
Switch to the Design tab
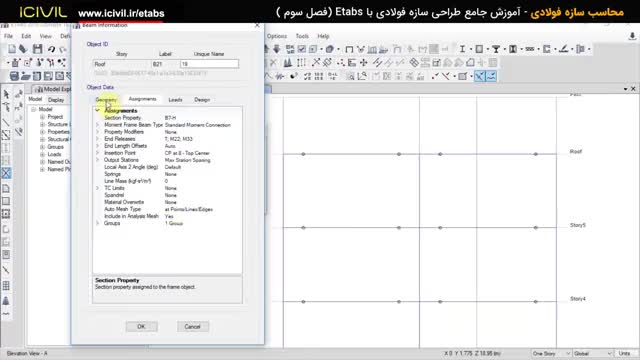pos(202,100)
